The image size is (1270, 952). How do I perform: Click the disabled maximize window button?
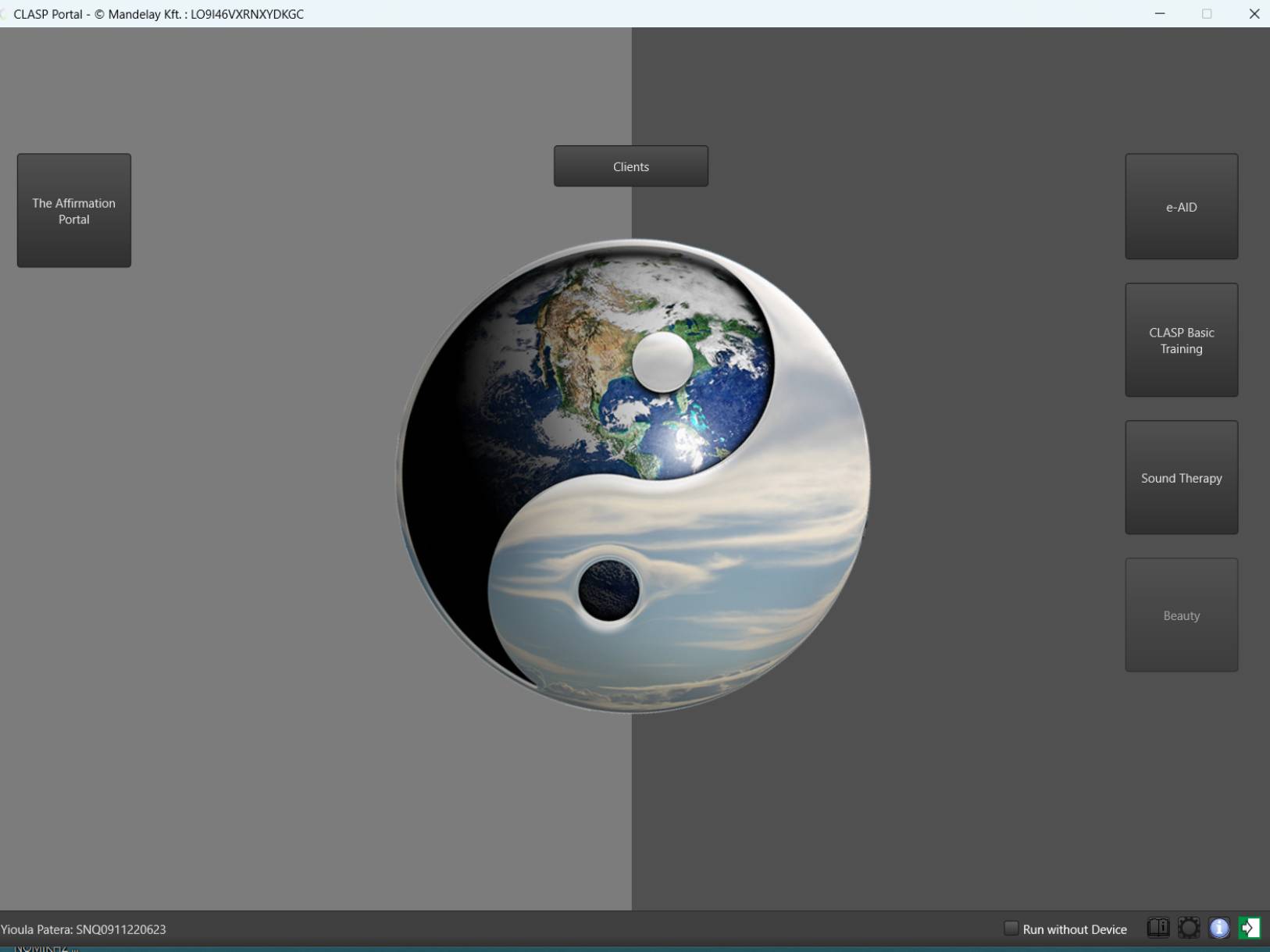pos(1207,14)
